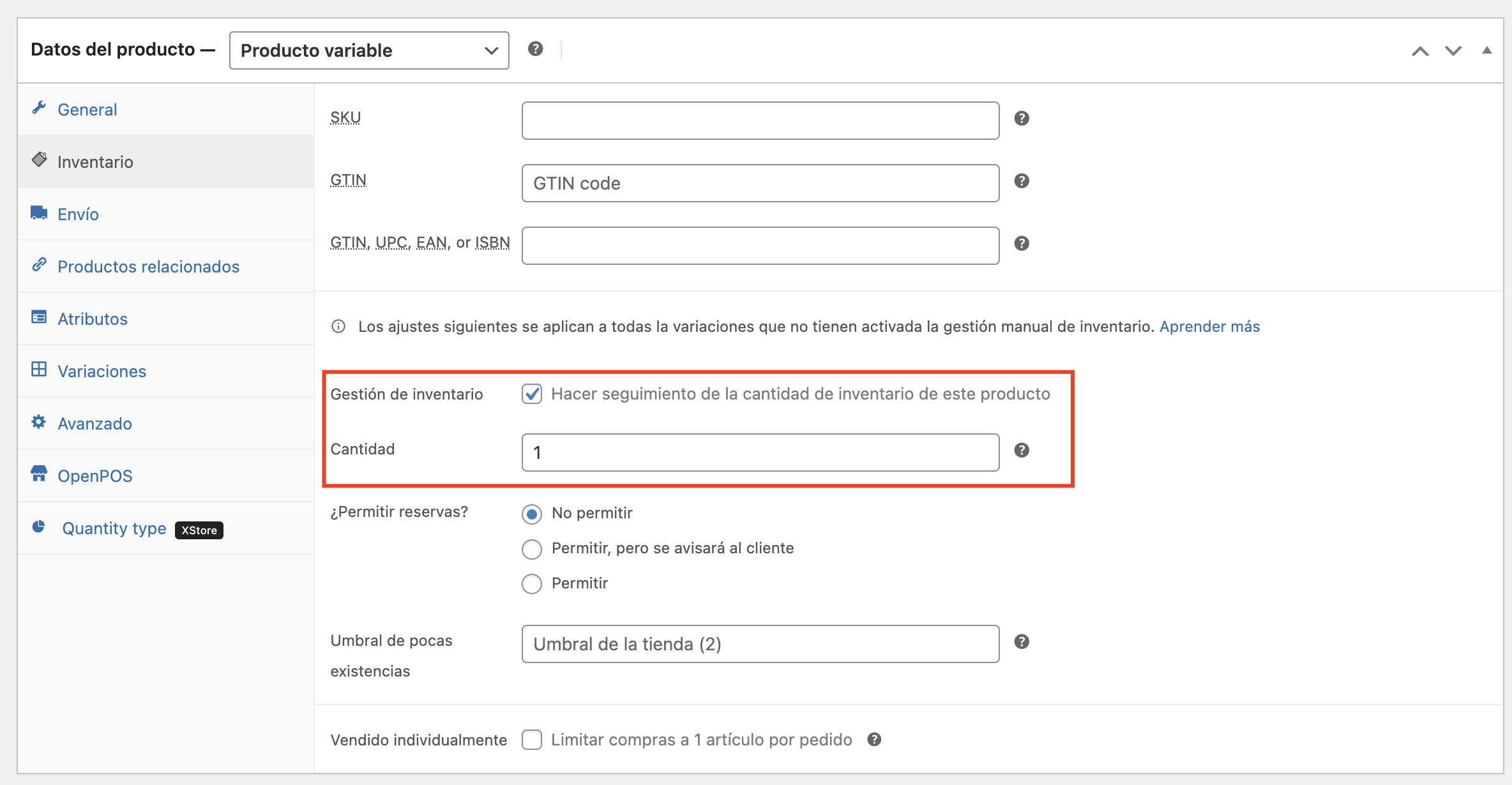Open Productos relacionados panel icon
The width and height of the screenshot is (1512, 785).
pos(41,266)
